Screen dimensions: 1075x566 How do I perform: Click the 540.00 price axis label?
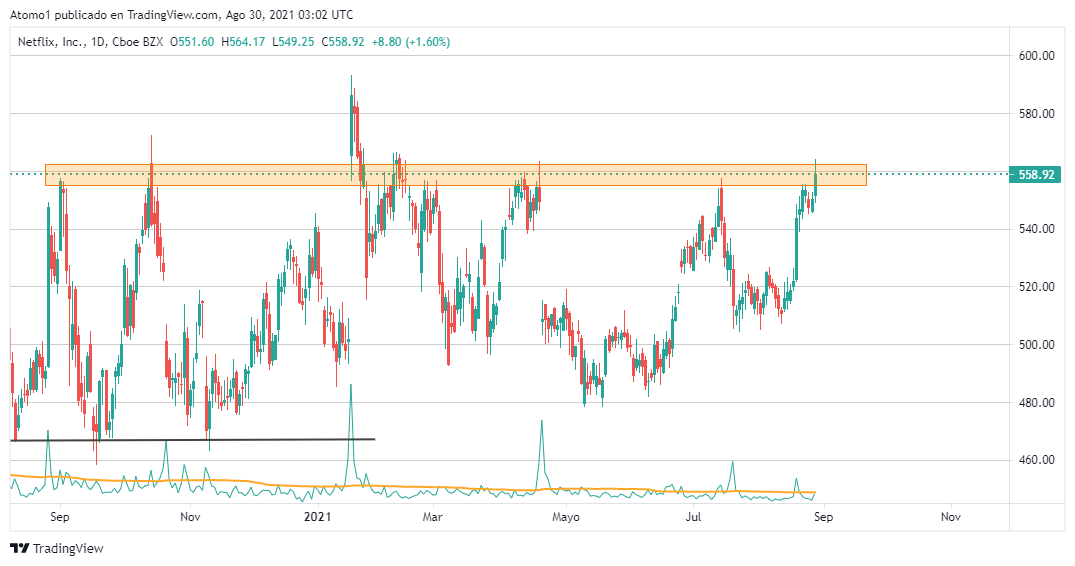(1036, 229)
